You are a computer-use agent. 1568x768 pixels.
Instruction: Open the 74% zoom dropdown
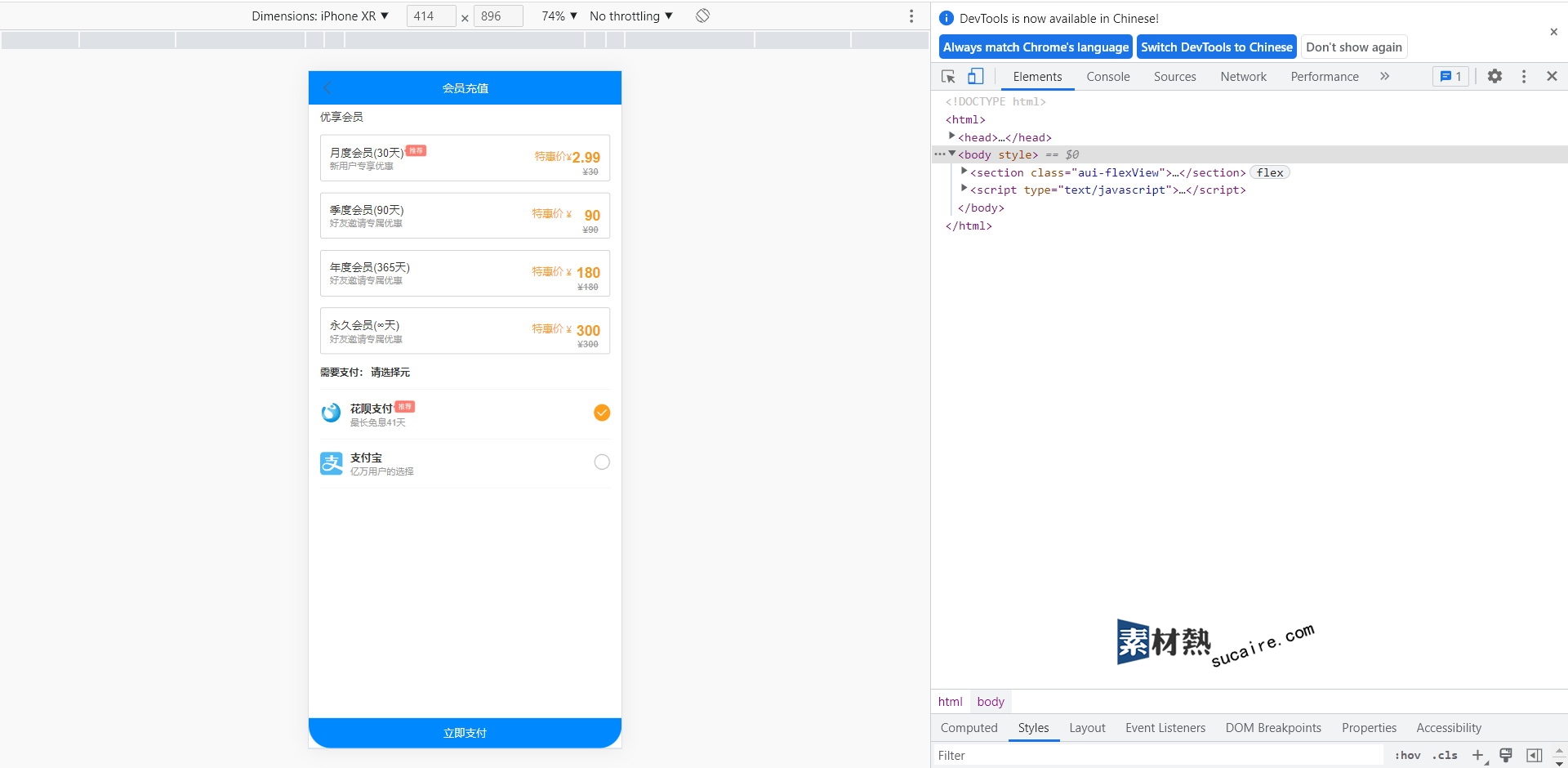[559, 16]
